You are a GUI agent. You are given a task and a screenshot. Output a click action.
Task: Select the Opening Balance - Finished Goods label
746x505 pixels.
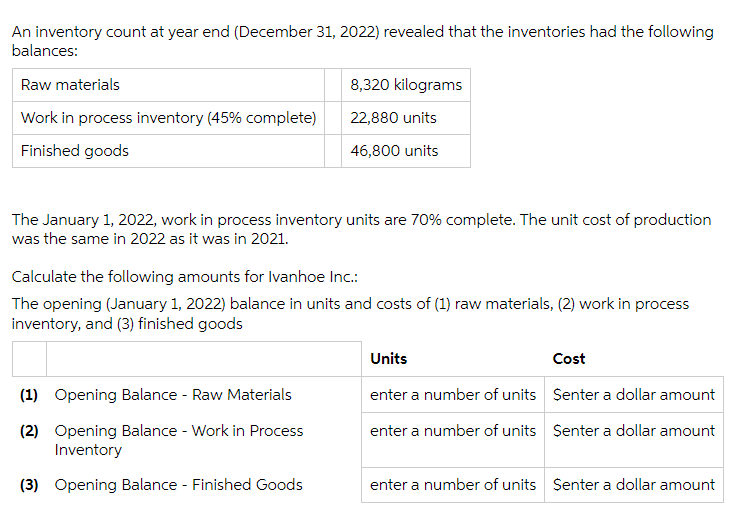(178, 485)
